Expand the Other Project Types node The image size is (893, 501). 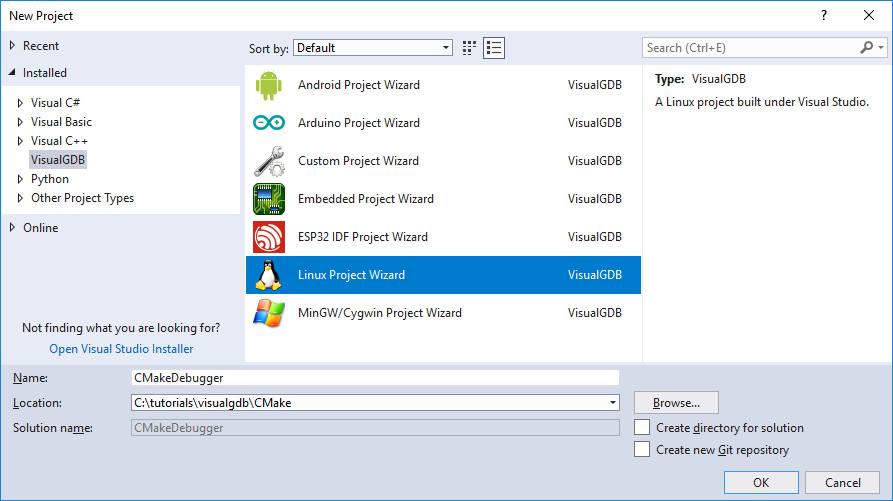[21, 198]
